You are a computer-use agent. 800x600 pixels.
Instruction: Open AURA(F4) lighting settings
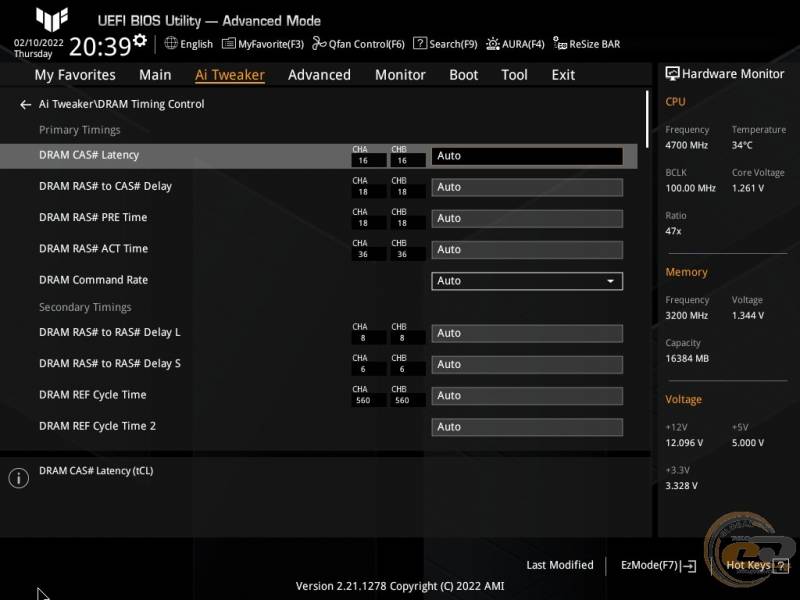click(515, 44)
